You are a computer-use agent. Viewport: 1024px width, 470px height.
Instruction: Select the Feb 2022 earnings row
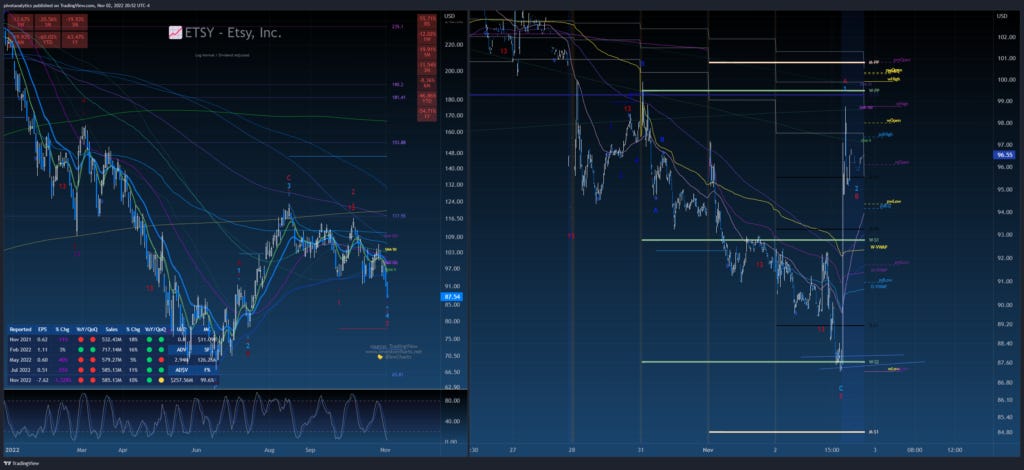point(114,349)
